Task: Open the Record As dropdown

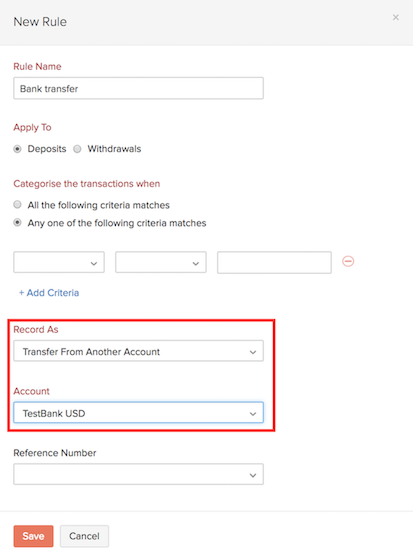Action: [x=139, y=351]
